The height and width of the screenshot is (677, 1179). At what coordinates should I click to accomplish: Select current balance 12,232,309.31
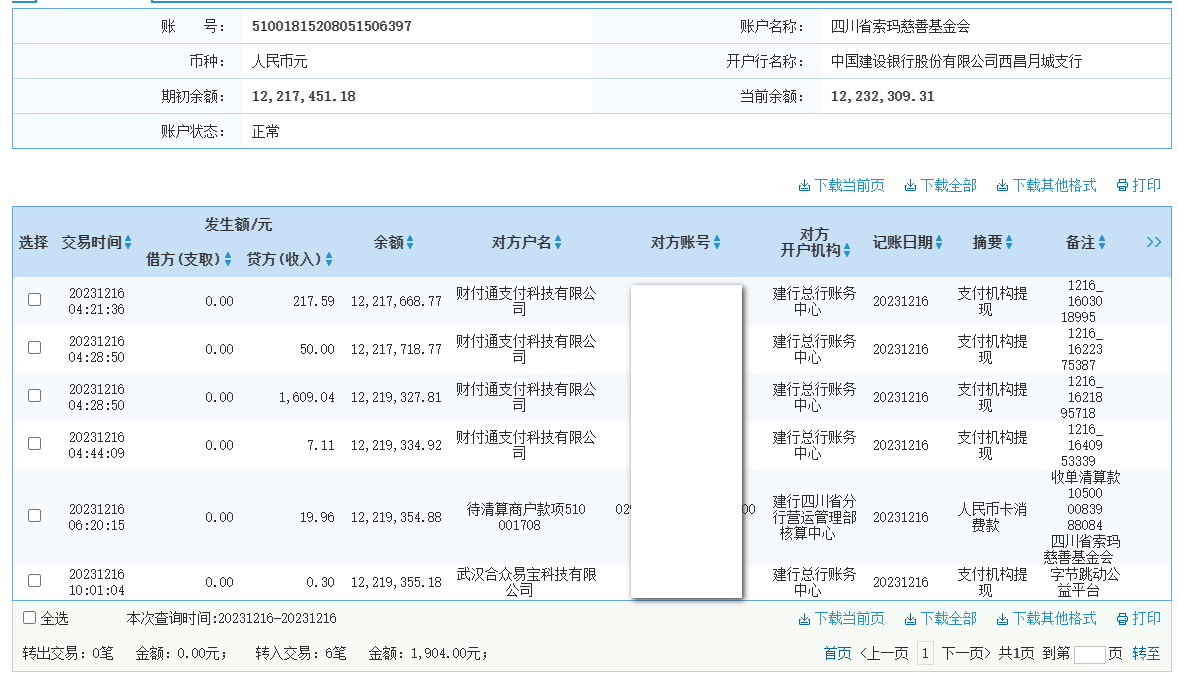click(882, 96)
